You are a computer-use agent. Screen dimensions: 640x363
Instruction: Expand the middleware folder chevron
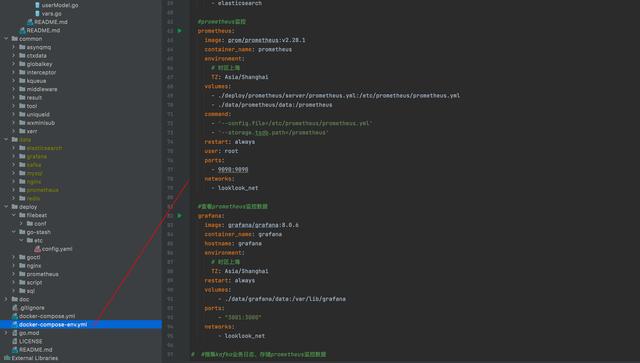coord(13,89)
